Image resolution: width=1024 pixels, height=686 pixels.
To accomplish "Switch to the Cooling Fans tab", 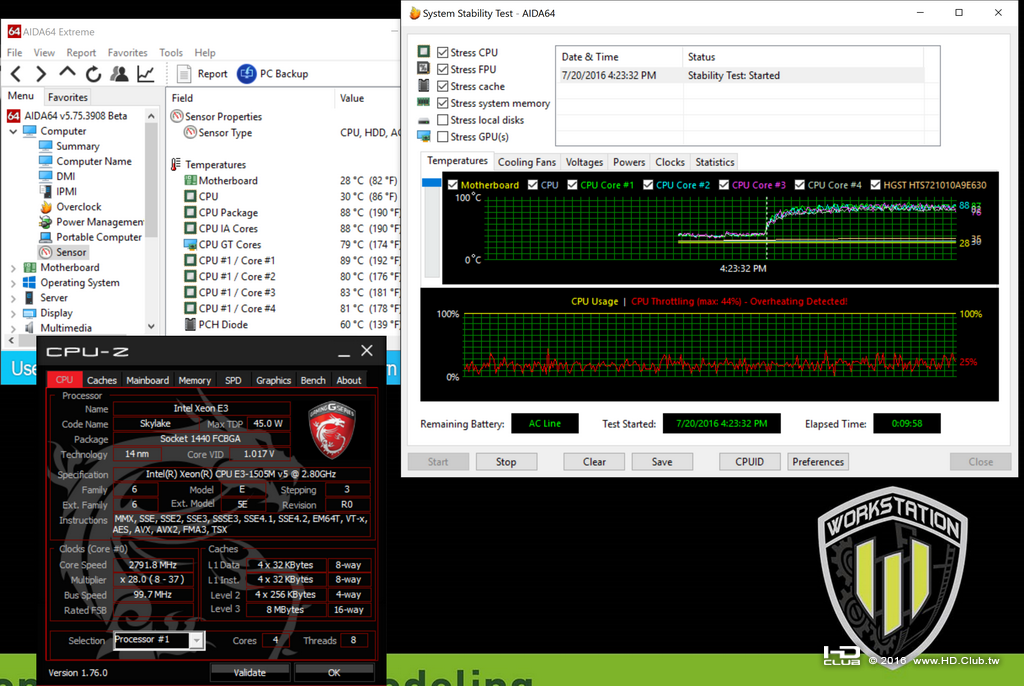I will click(526, 162).
